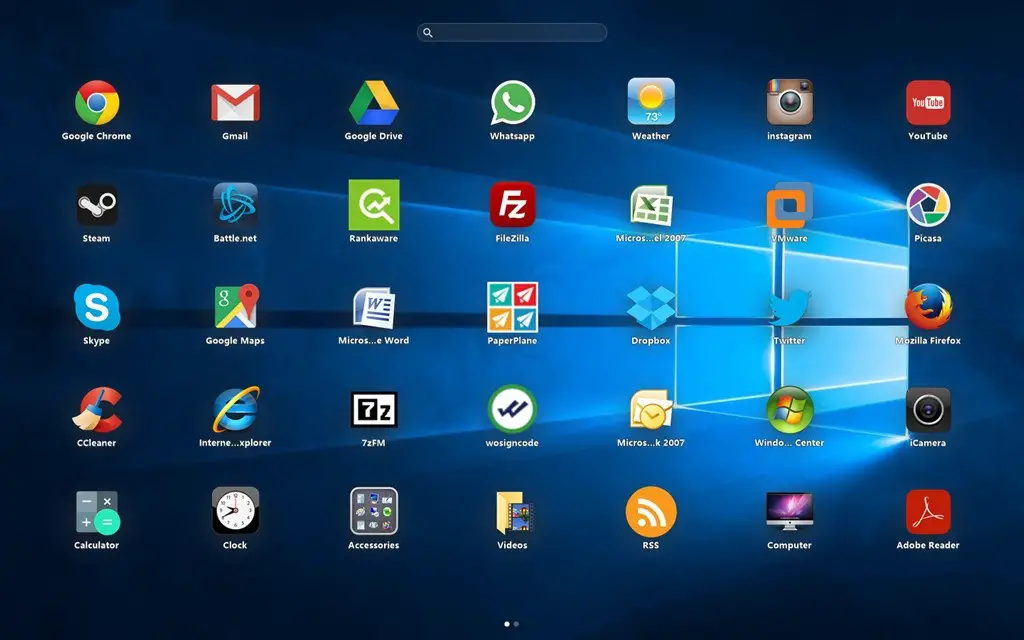Open Google Chrome app
1024x640 pixels.
(x=97, y=103)
